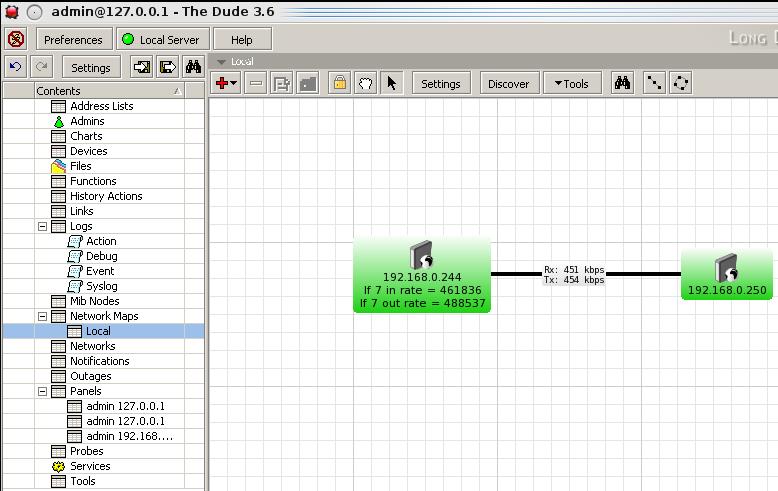Select Network Maps tree item
778x491 pixels.
[104, 316]
